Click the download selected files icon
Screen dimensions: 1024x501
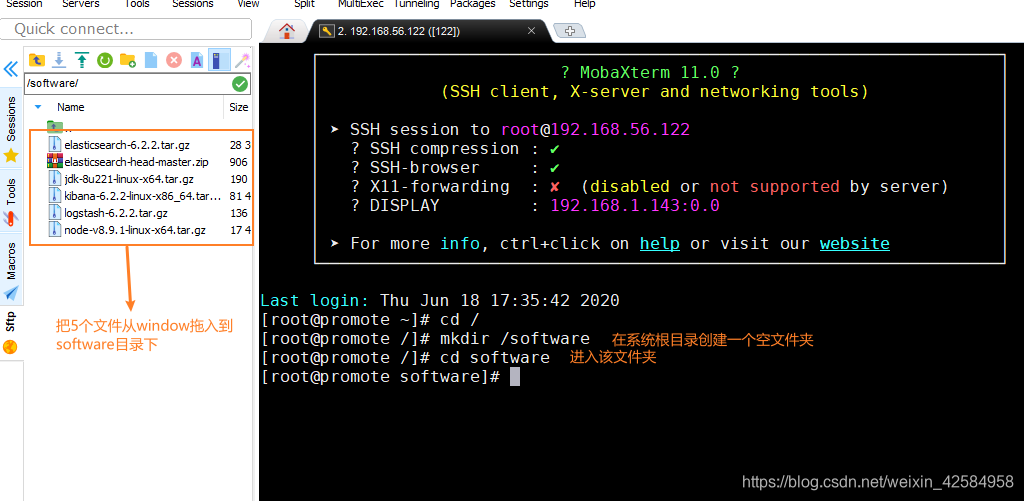59,61
